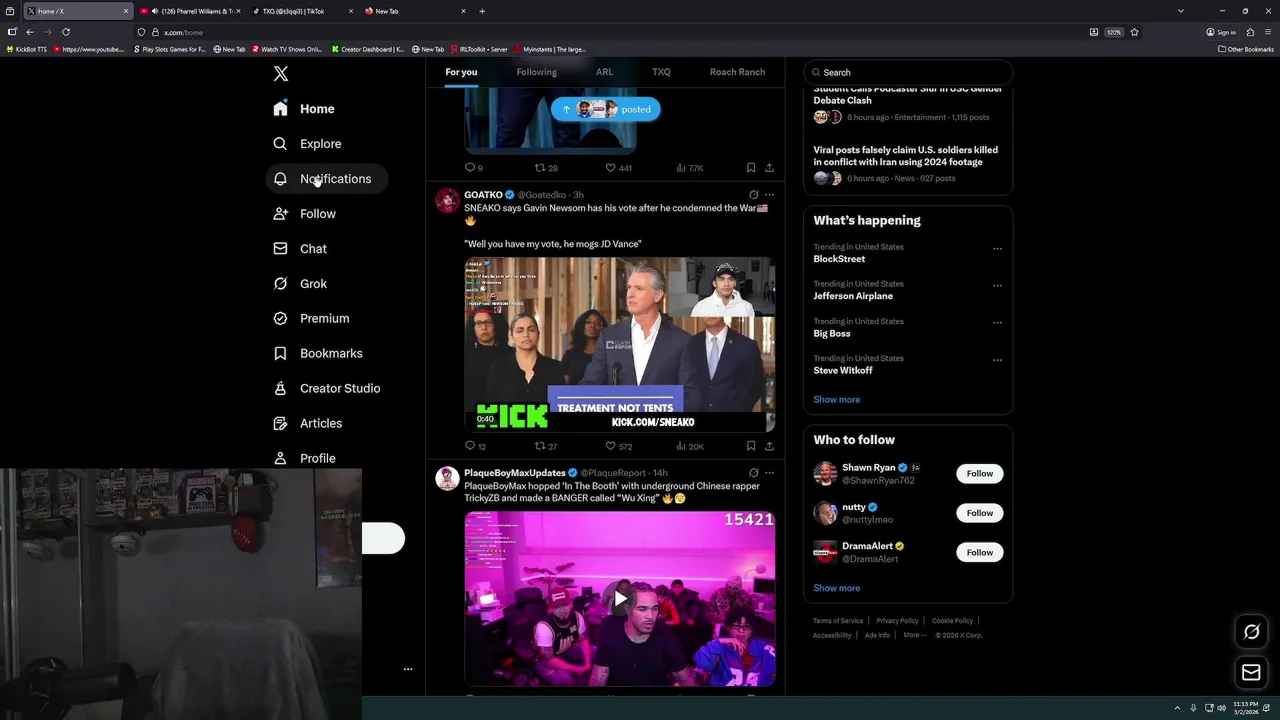Click the X logo in sidebar
This screenshot has width=1280, height=720.
pyautogui.click(x=281, y=74)
